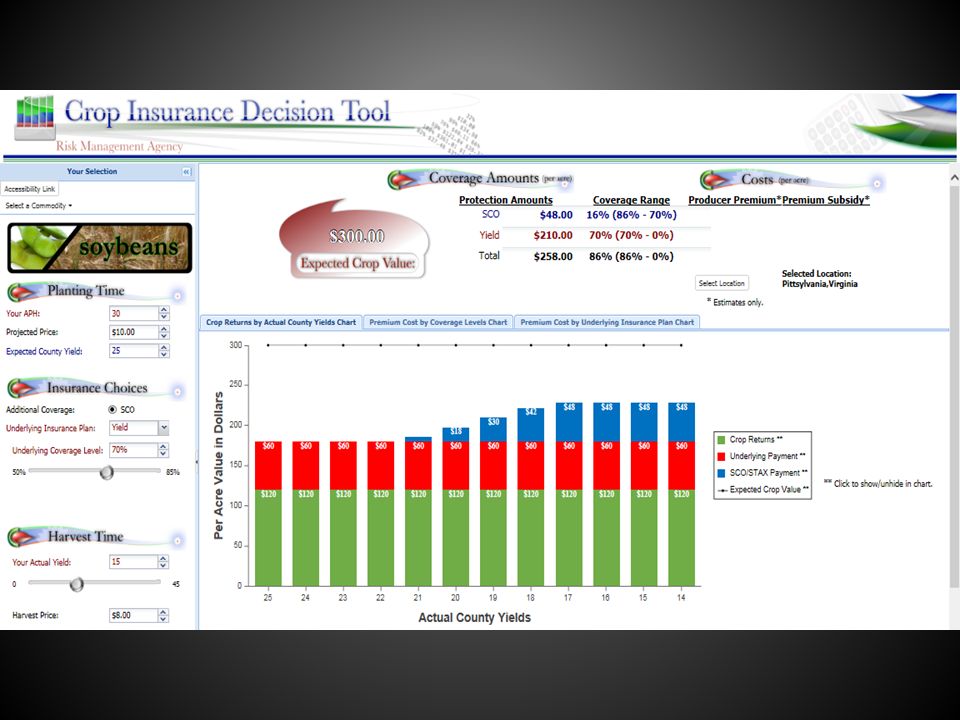960x720 pixels.
Task: Open Select a Commodity dropdown
Action: click(39, 206)
